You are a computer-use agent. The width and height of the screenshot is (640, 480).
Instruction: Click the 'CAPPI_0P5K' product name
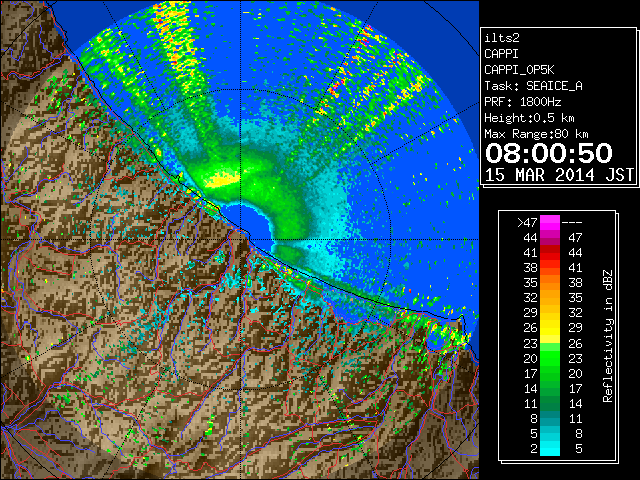point(519,70)
